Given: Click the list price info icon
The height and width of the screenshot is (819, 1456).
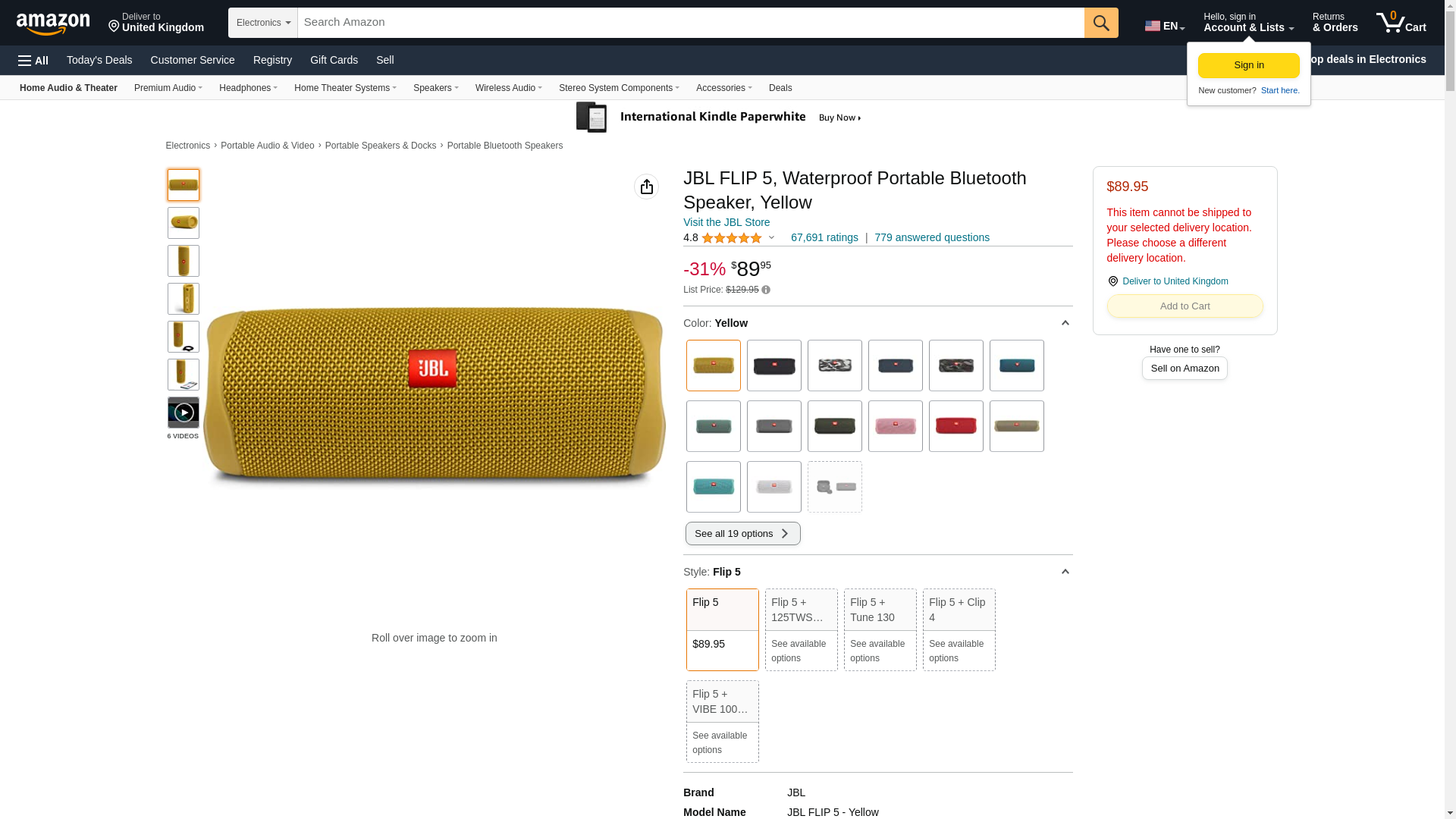Looking at the screenshot, I should pyautogui.click(x=766, y=290).
